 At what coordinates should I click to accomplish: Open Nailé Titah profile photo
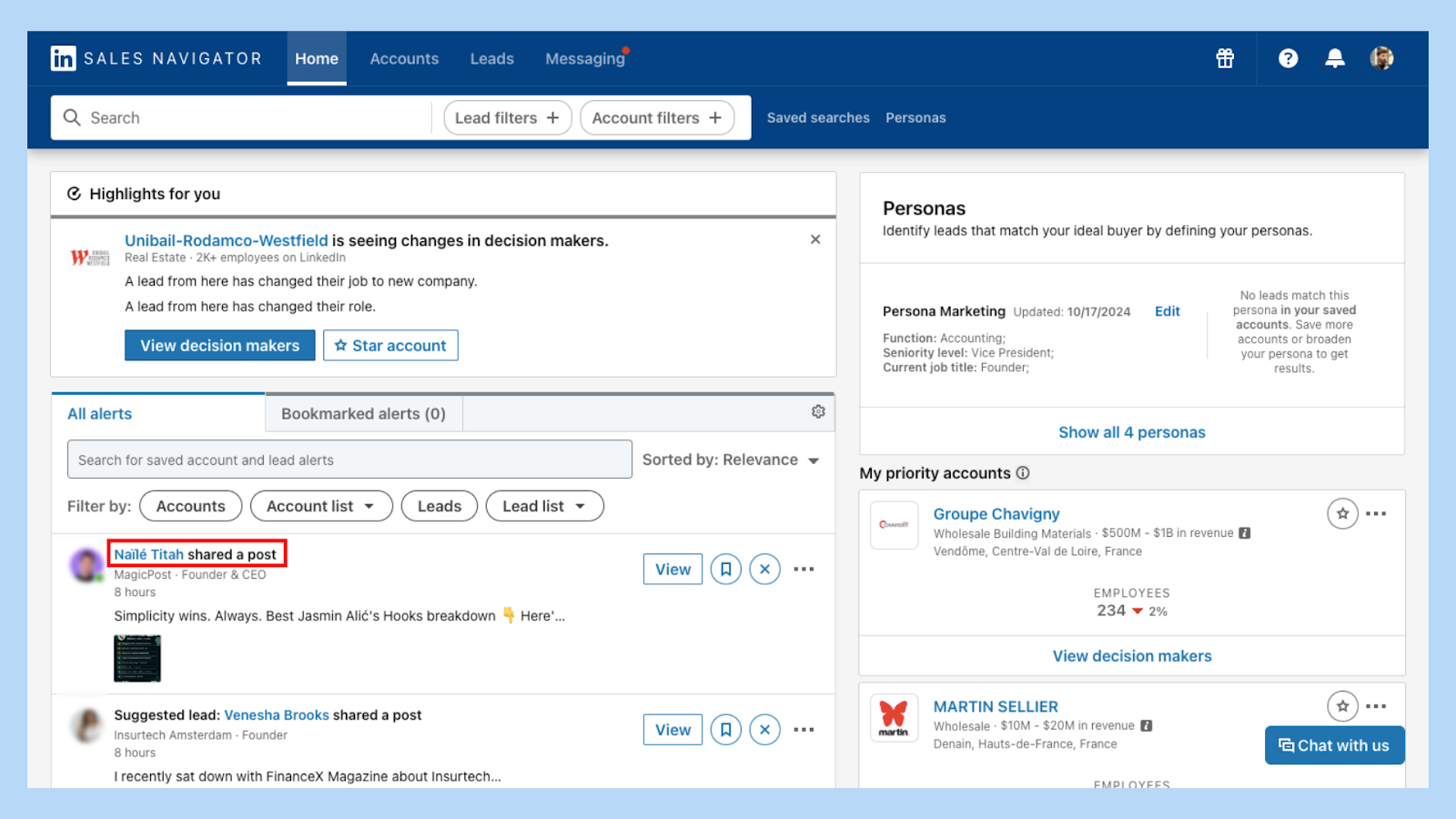point(87,565)
